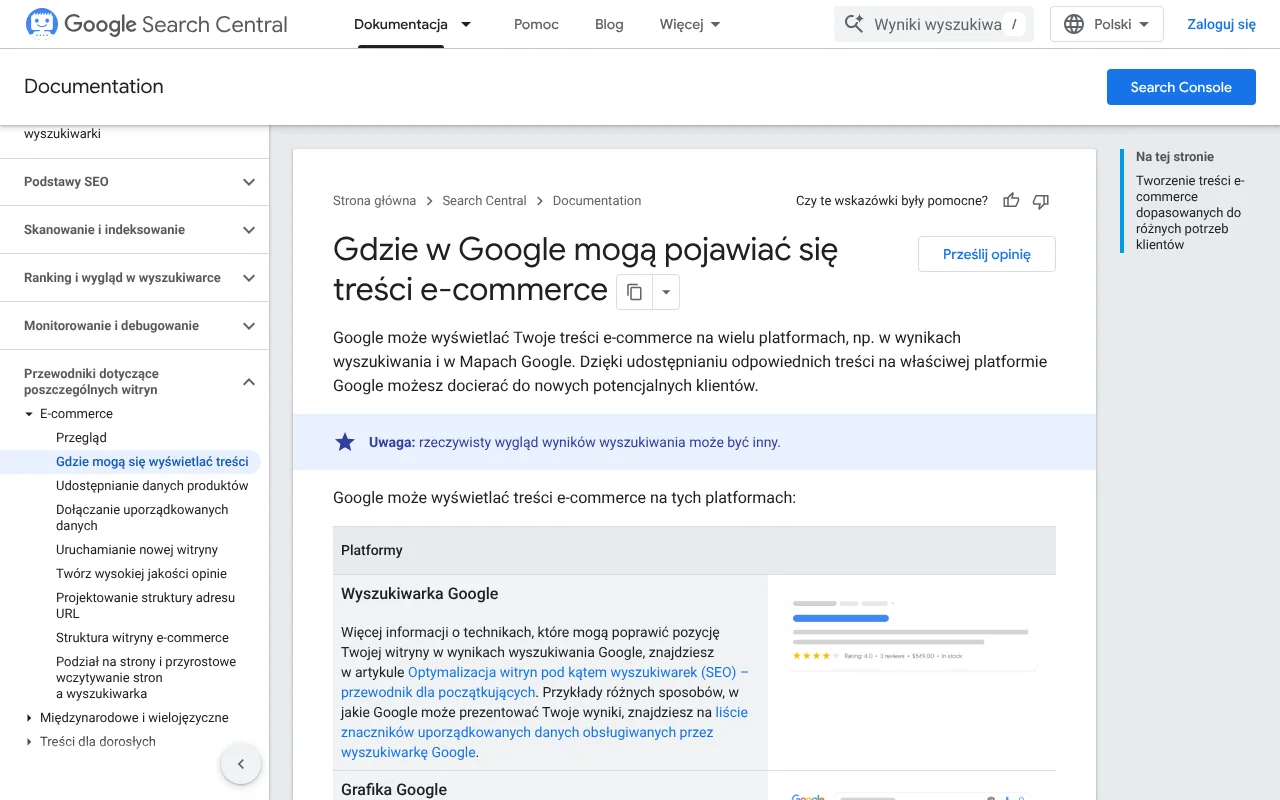Collapse the left navigation sidebar
The height and width of the screenshot is (800, 1280).
click(240, 765)
